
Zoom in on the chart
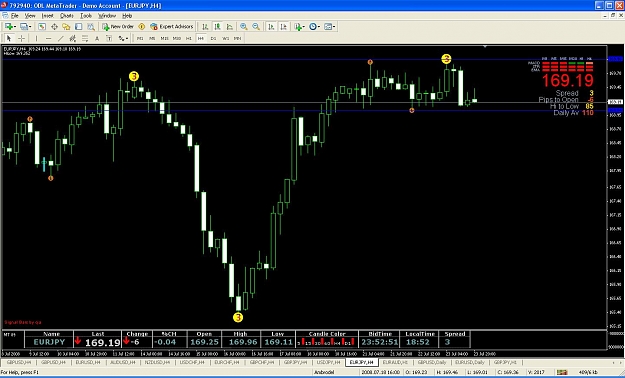point(244,26)
